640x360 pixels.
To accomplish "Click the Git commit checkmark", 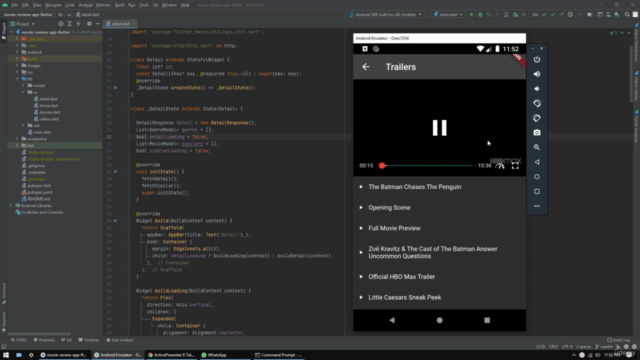I will (553, 15).
